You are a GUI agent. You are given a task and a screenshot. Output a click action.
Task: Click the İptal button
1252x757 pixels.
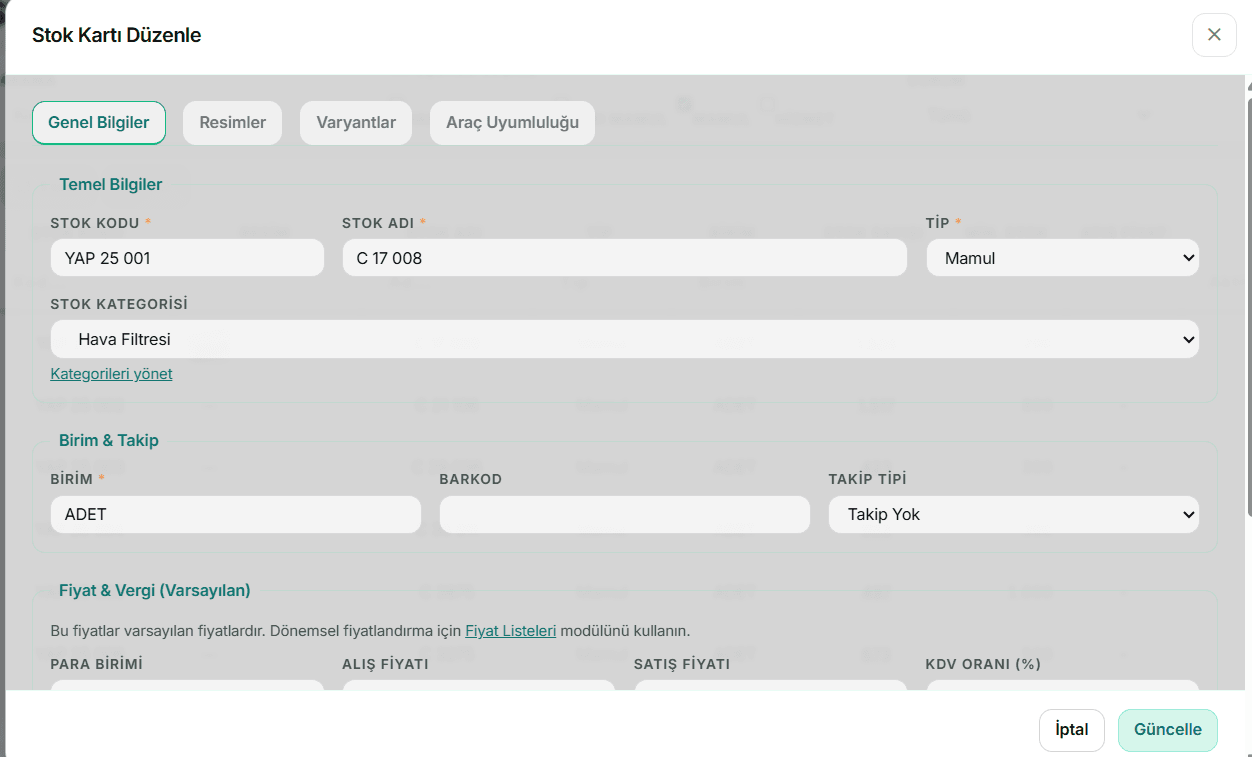[x=1072, y=730]
